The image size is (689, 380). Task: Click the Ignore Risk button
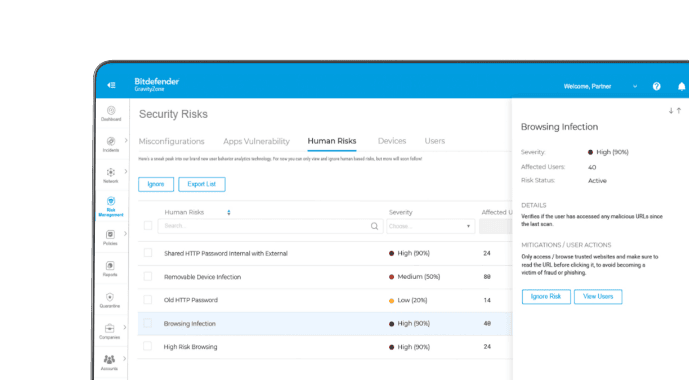(x=546, y=297)
